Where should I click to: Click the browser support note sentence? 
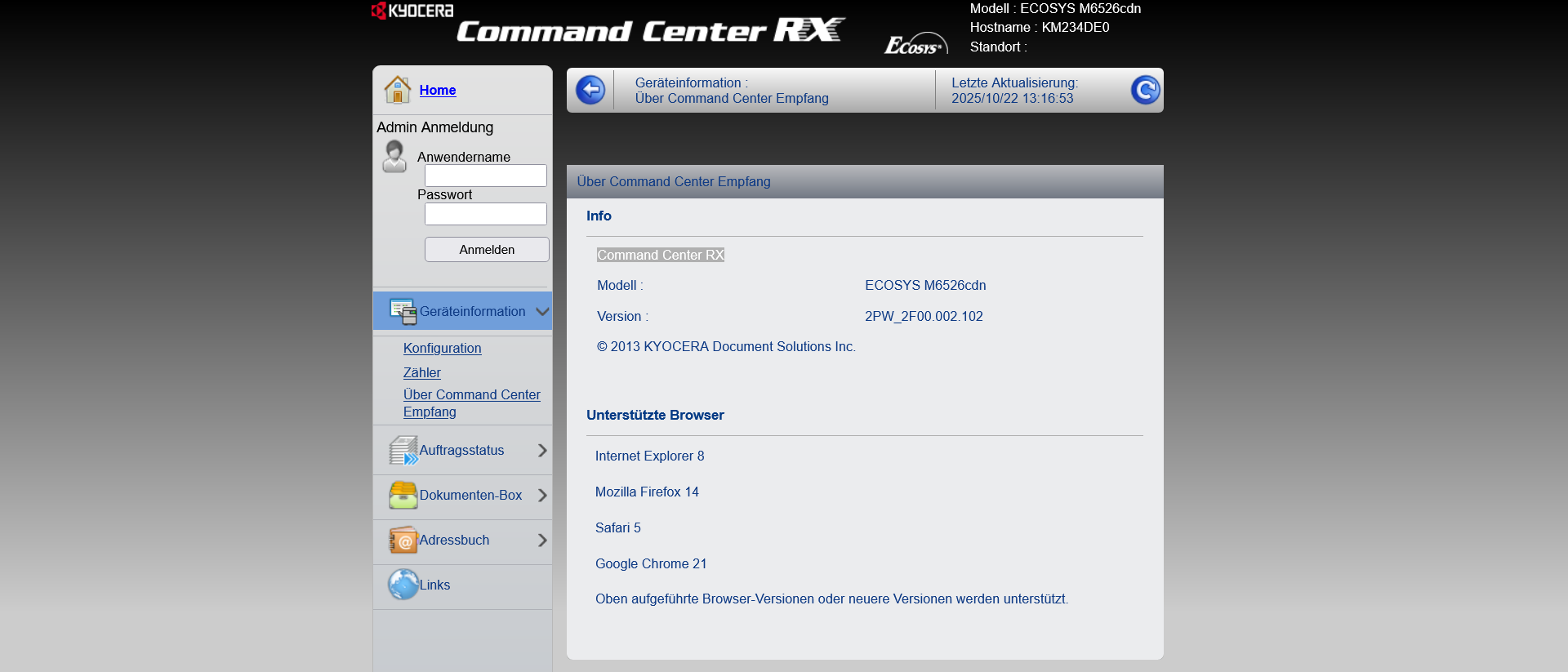[831, 599]
